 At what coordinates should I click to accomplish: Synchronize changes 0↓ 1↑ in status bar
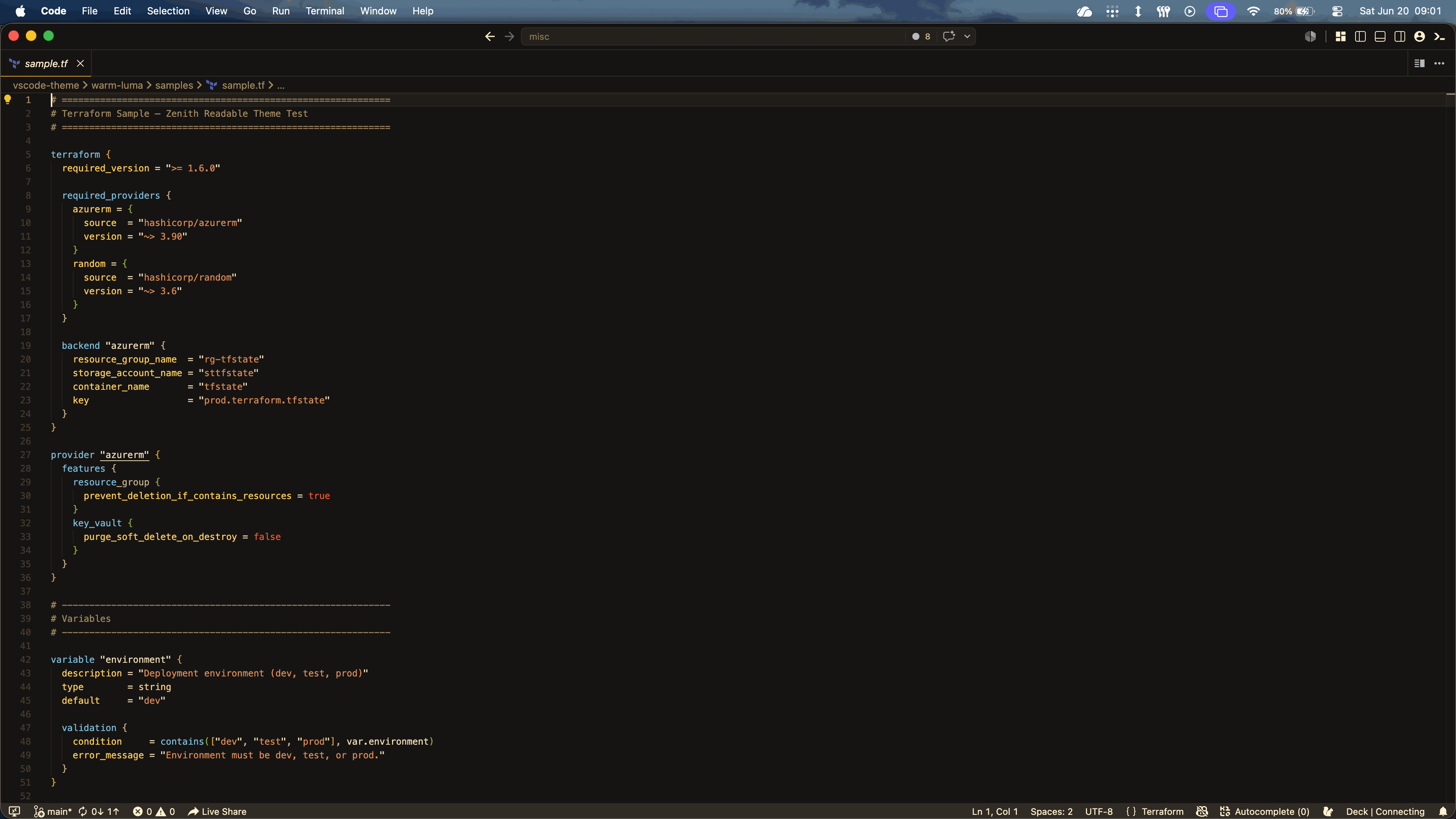coord(99,811)
